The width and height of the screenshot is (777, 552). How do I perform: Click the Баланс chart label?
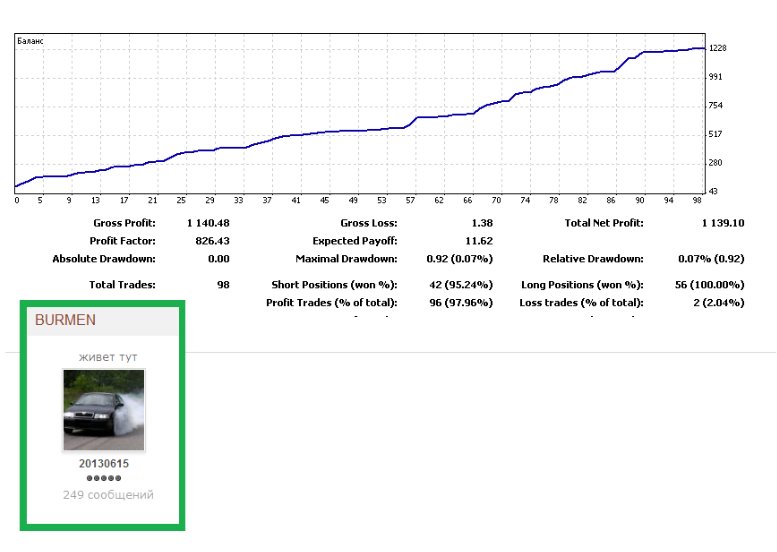click(x=30, y=41)
